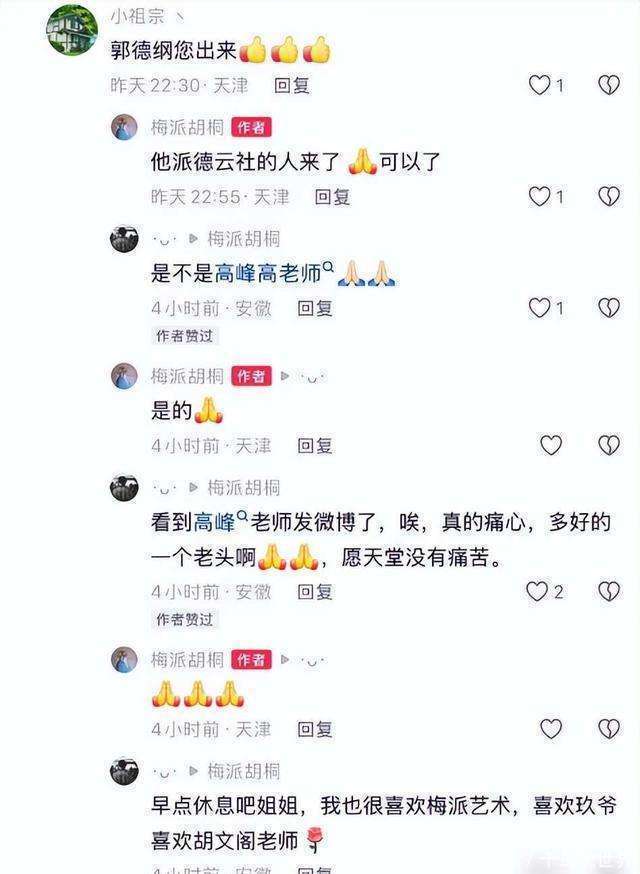This screenshot has width=640, height=874.
Task: Open 梅派胡桐 author profile name in first reply
Action: pyautogui.click(x=187, y=128)
